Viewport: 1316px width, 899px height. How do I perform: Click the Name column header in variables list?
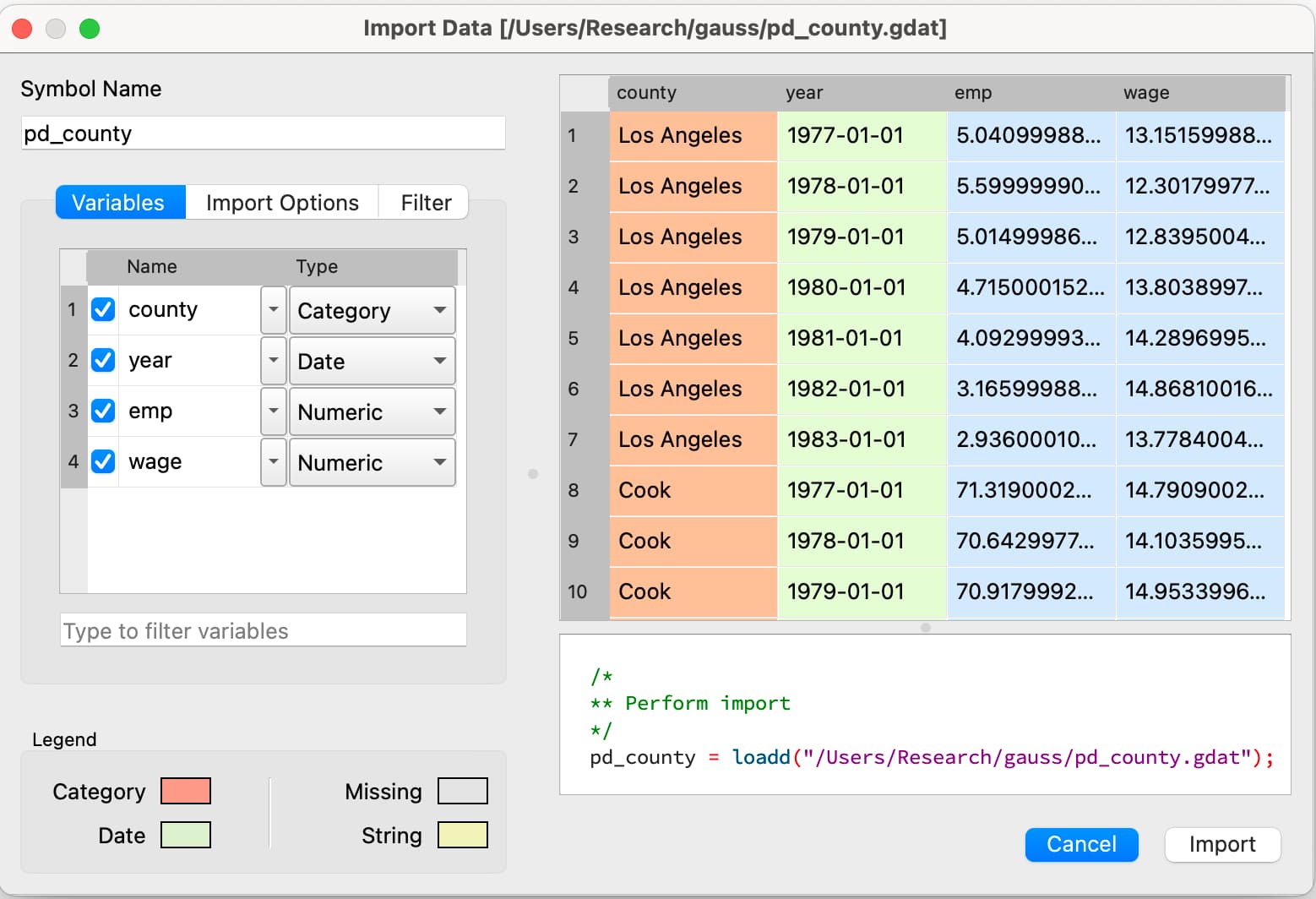[188, 267]
